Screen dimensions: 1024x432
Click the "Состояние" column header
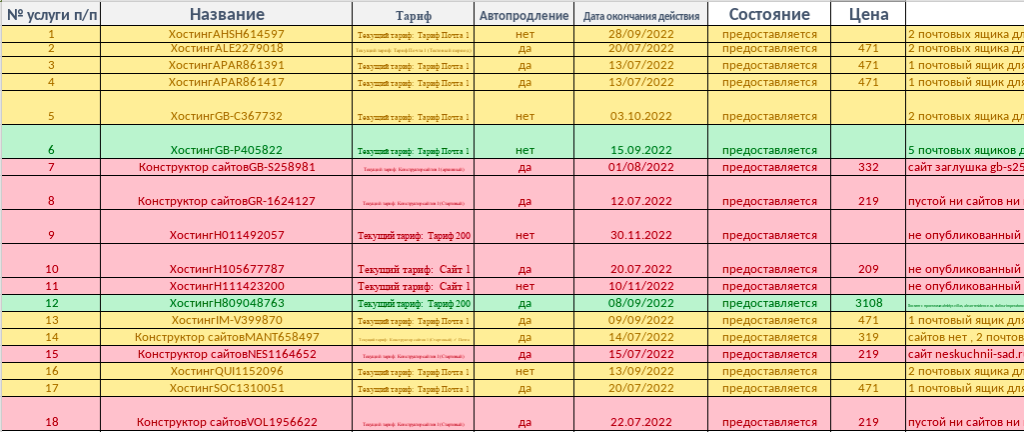pos(769,14)
